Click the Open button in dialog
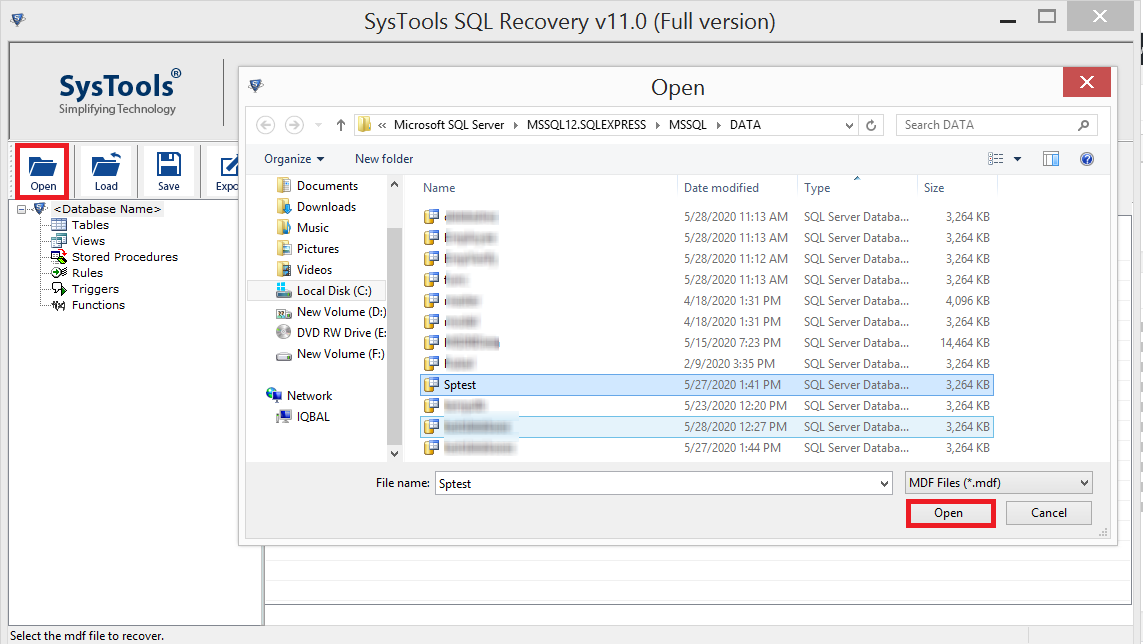This screenshot has height=644, width=1143. tap(949, 513)
